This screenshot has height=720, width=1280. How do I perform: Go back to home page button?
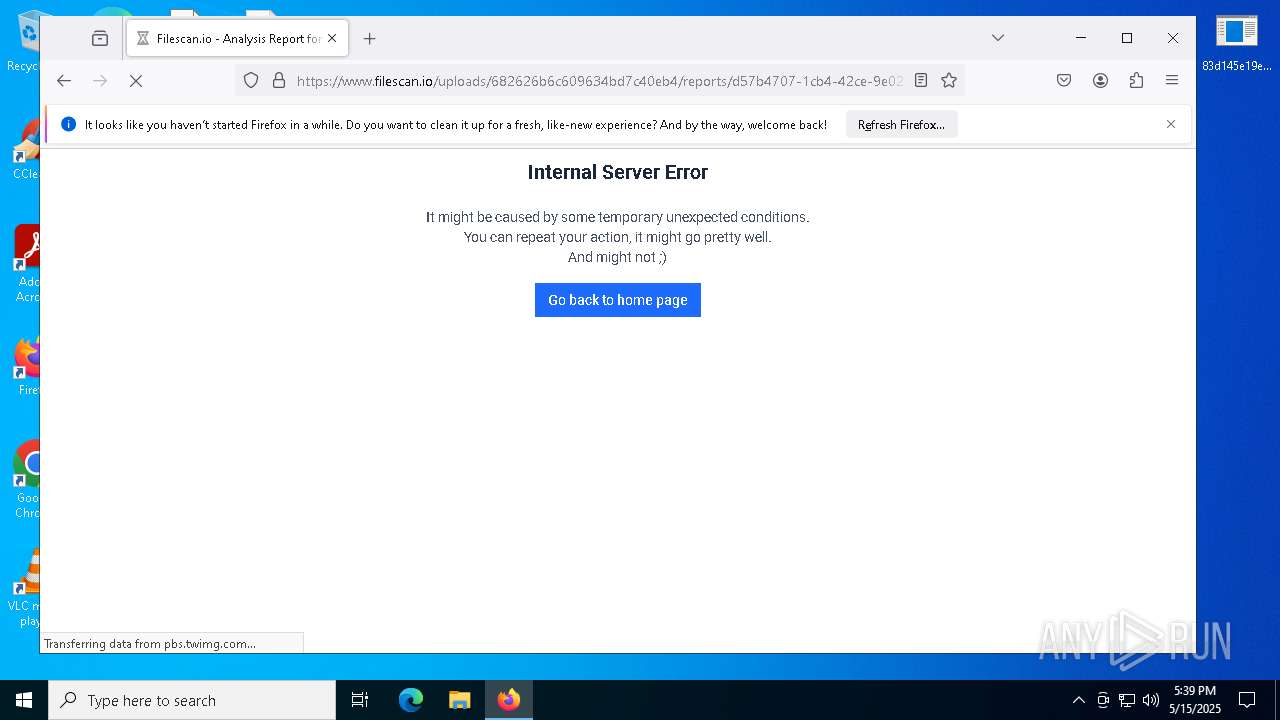618,300
